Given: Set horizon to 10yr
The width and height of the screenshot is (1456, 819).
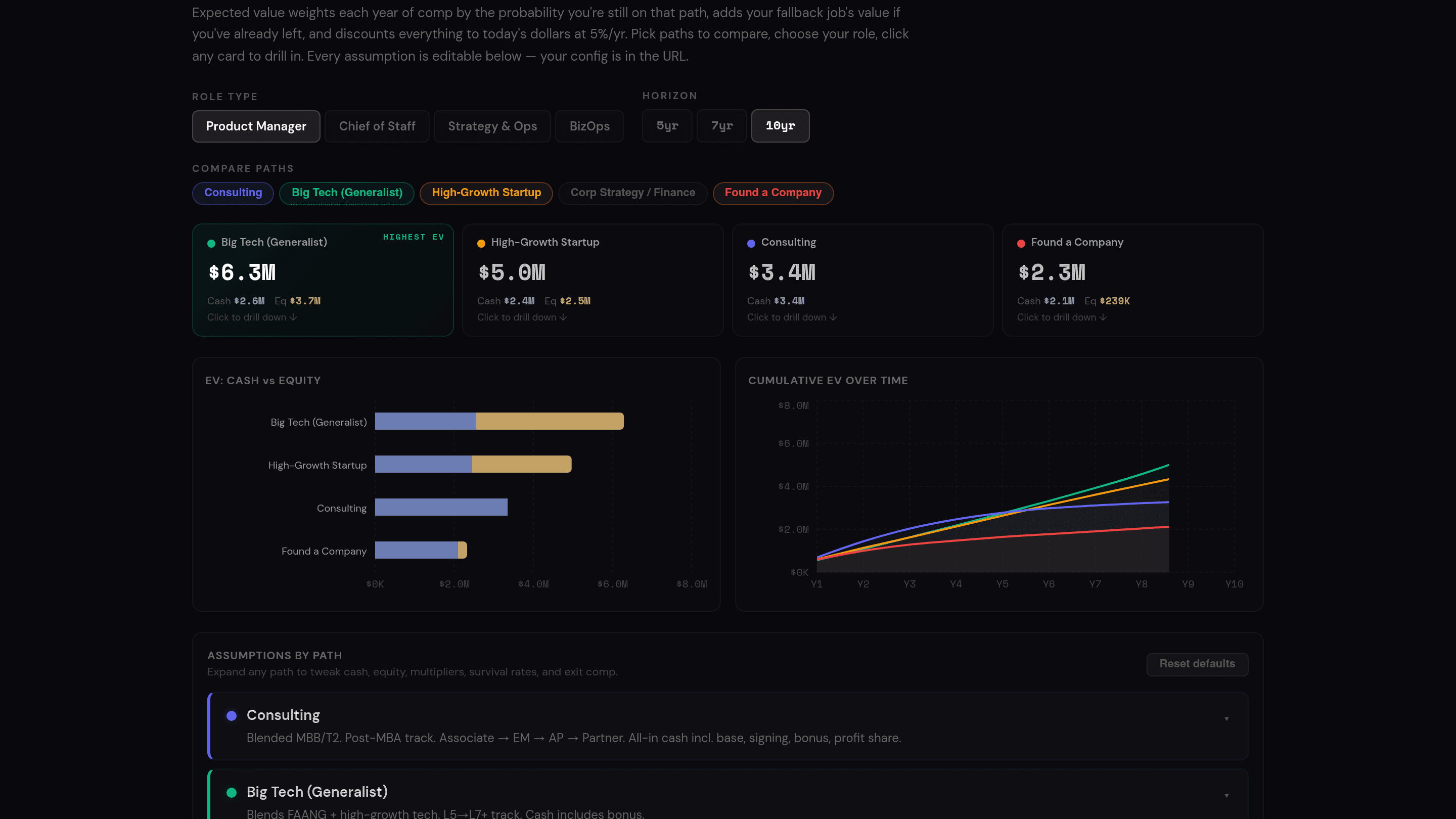Looking at the screenshot, I should (780, 125).
